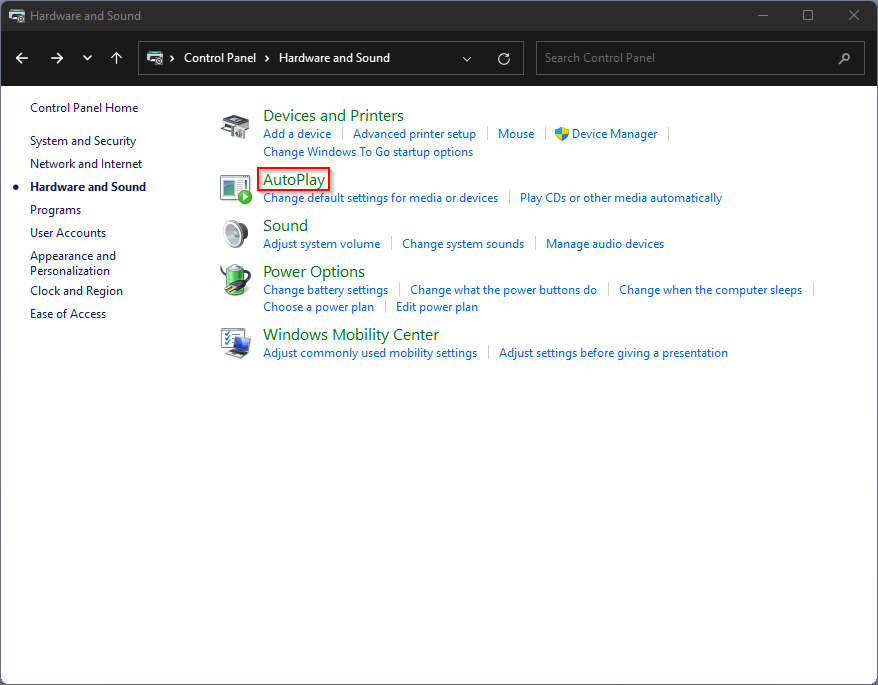
Task: Click Adjust system volume
Action: coord(321,244)
